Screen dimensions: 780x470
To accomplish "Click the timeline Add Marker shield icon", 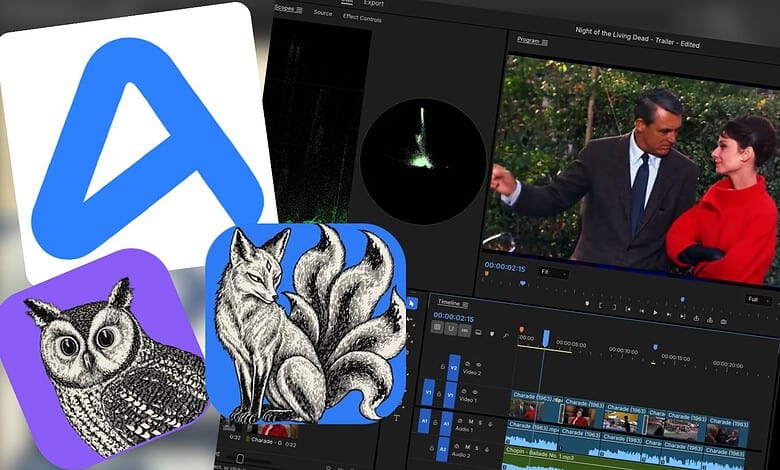I will click(492, 333).
